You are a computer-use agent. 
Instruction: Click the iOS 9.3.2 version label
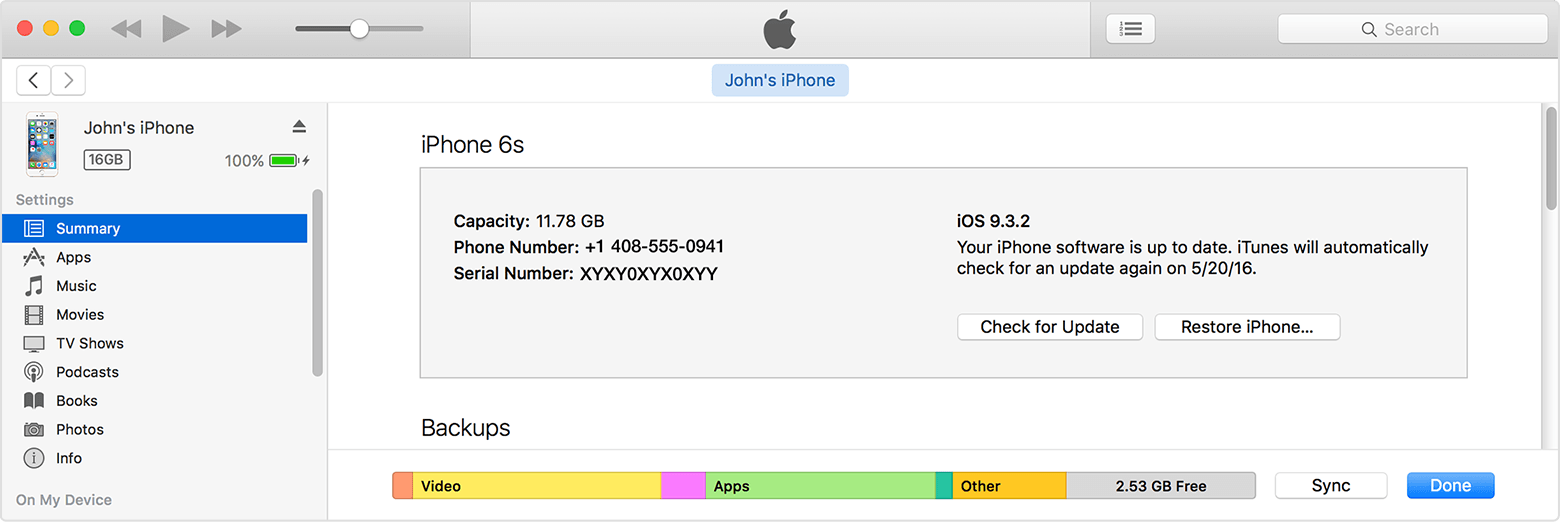pos(993,221)
